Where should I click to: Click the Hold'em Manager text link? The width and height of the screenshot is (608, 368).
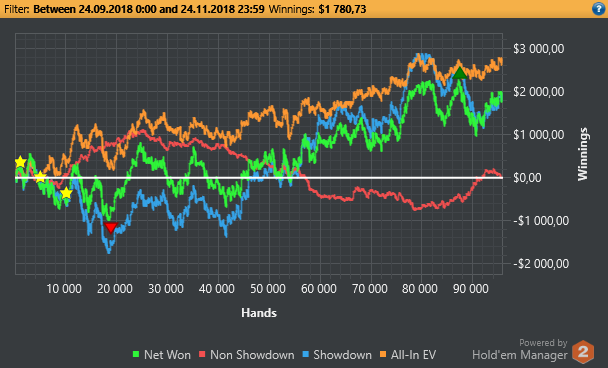[520, 355]
